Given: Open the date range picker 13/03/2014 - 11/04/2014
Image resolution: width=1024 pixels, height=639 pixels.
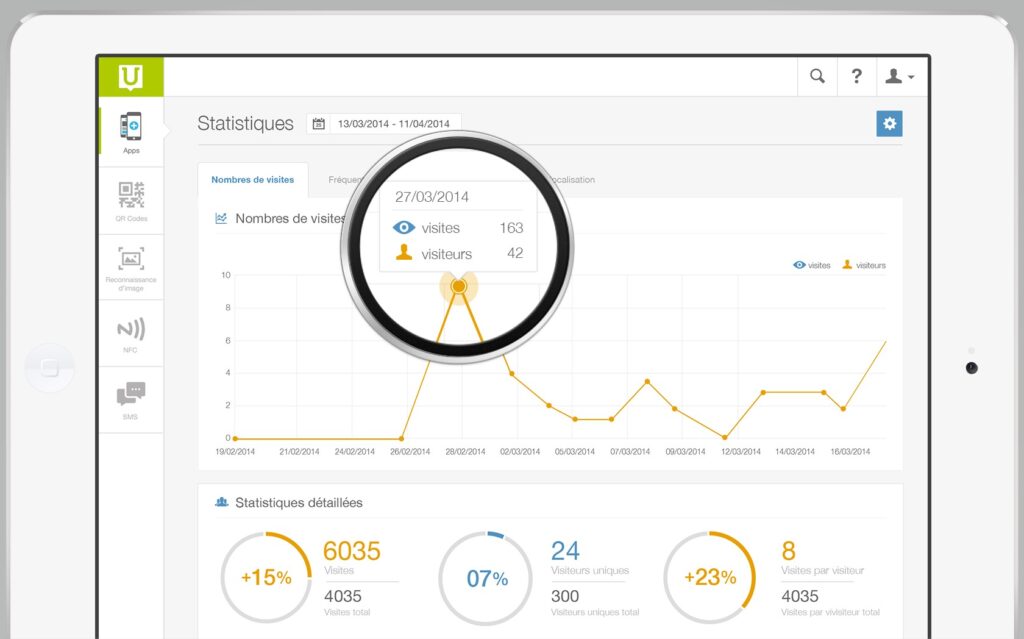Looking at the screenshot, I should pos(394,124).
